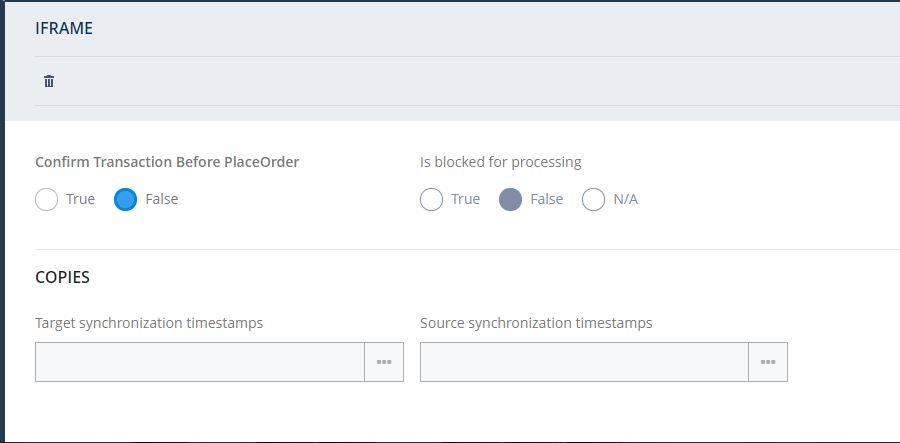Screen dimensions: 900x443
Task: Set Is blocked for processing to True
Action: pyautogui.click(x=431, y=199)
